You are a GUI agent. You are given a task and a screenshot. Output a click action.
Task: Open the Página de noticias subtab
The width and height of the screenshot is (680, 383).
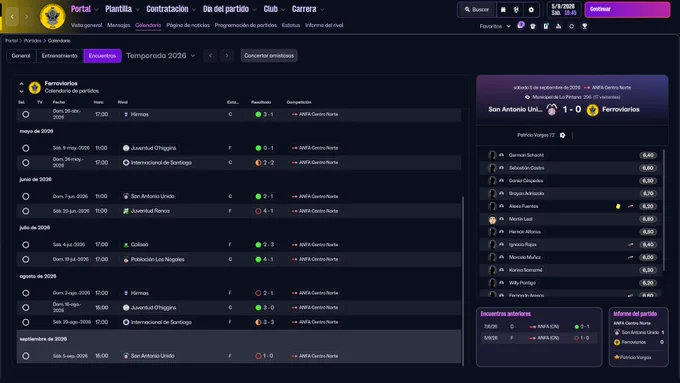[188, 25]
